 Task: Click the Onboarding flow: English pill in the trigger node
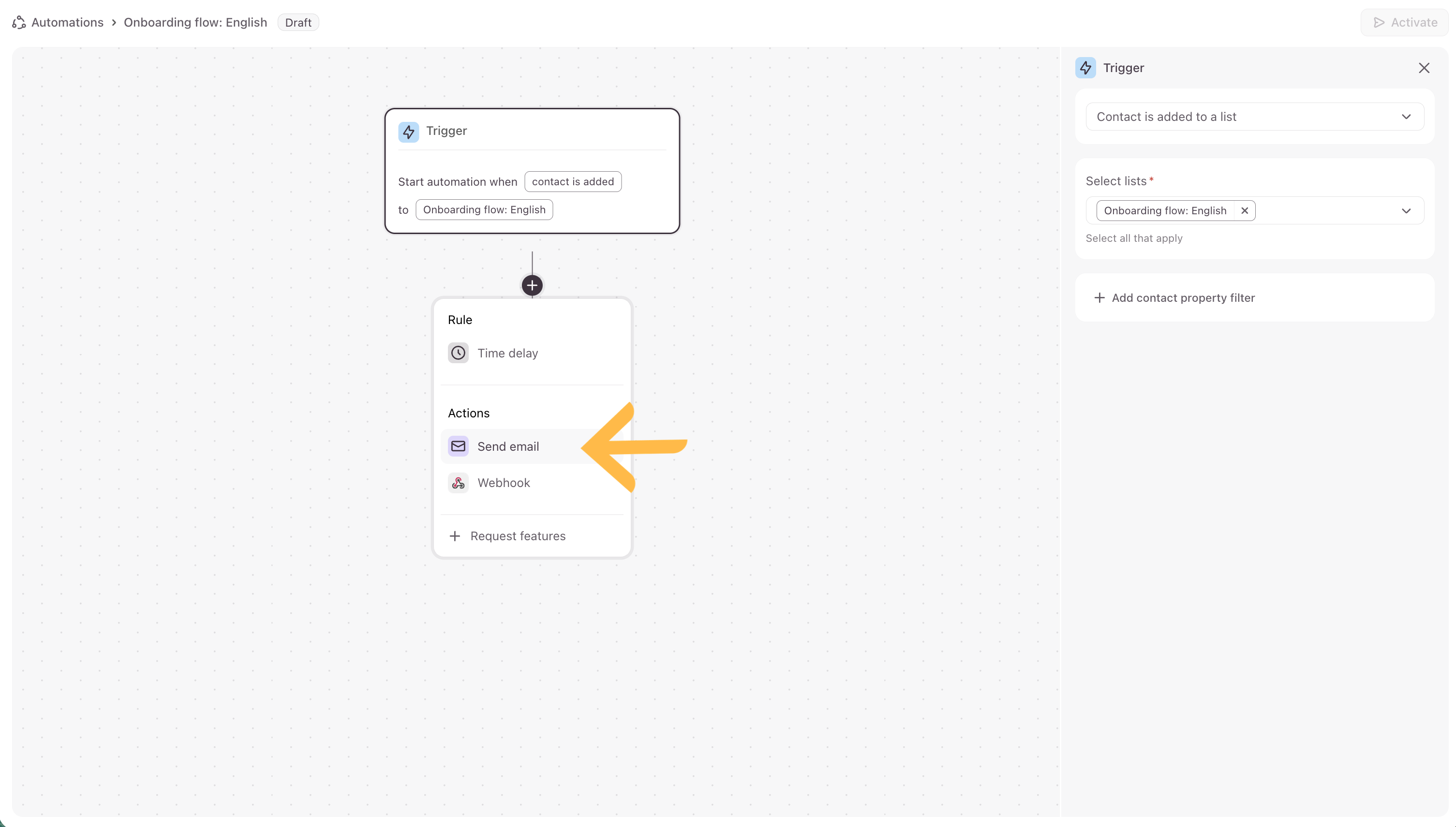pos(483,209)
